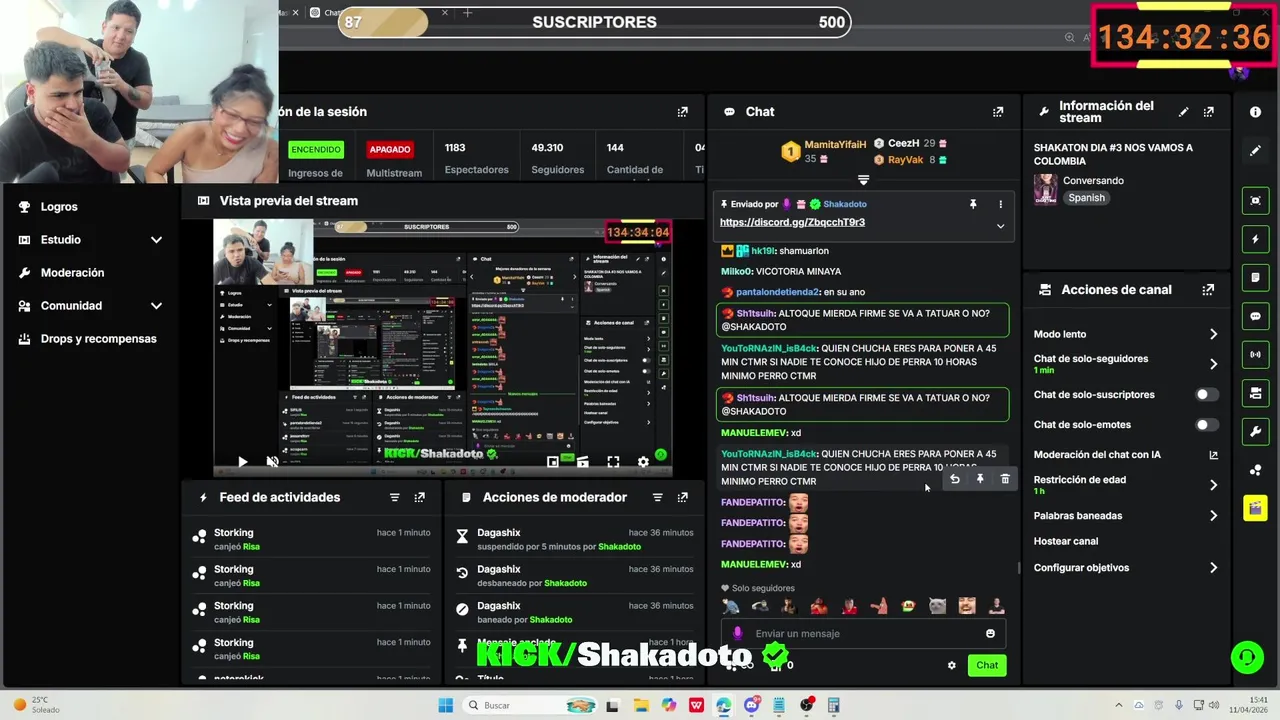The image size is (1280, 720).
Task: Reply to the hovered chat message
Action: click(x=955, y=480)
